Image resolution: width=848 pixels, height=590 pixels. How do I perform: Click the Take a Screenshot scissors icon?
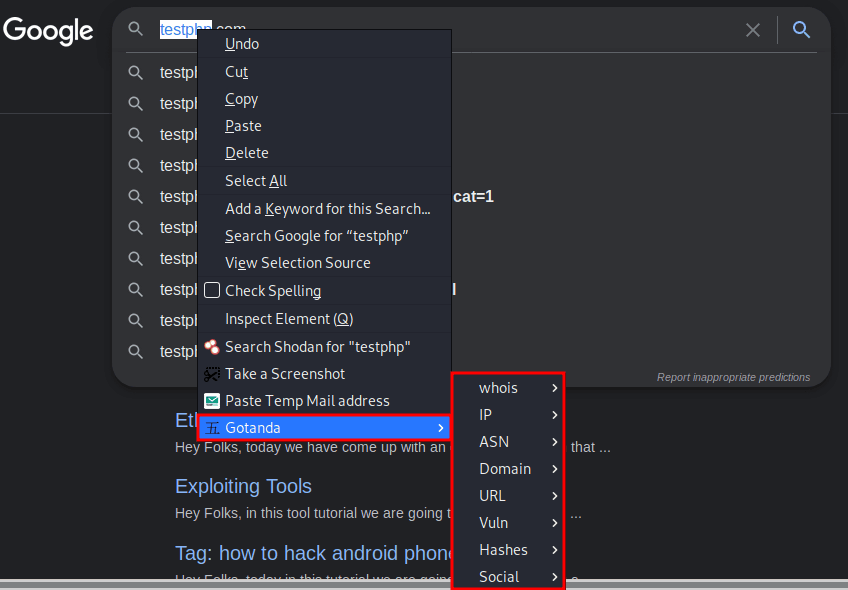212,374
